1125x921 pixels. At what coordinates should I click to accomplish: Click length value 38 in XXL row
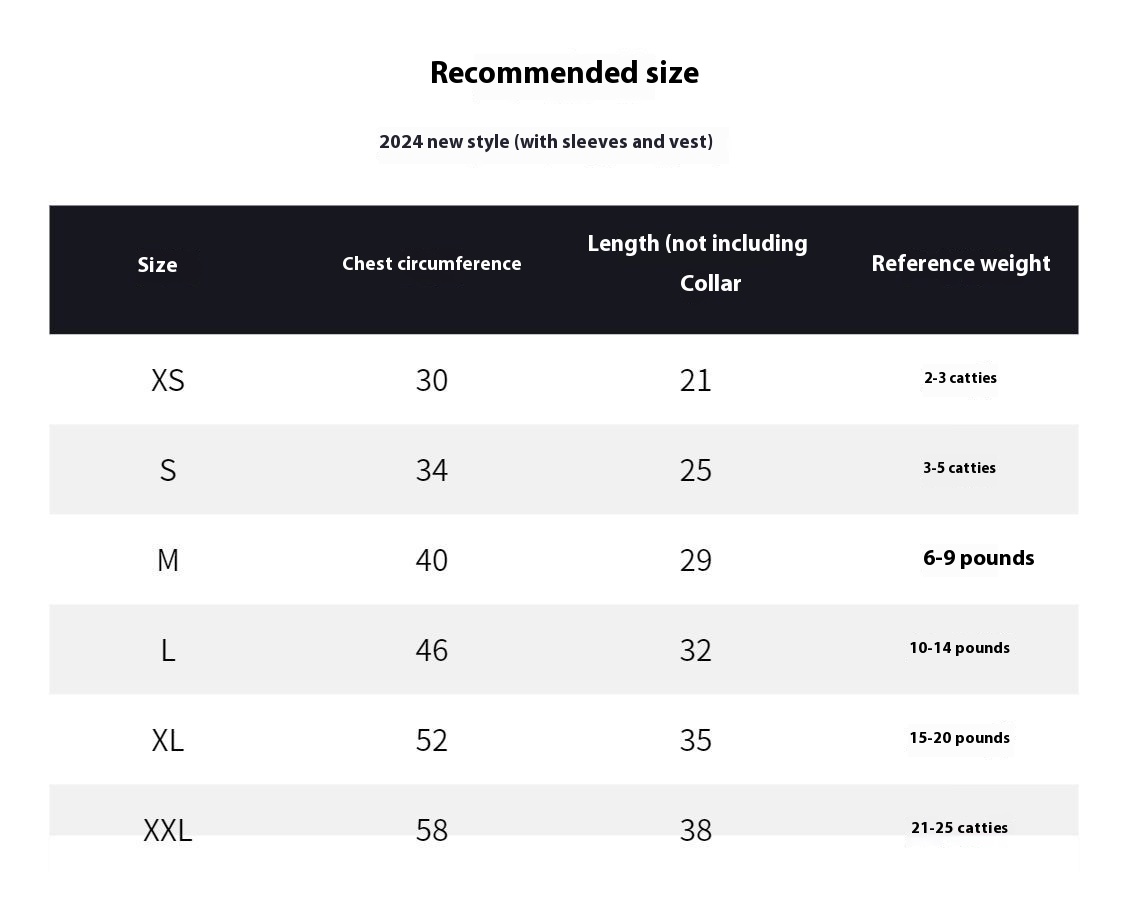coord(696,831)
